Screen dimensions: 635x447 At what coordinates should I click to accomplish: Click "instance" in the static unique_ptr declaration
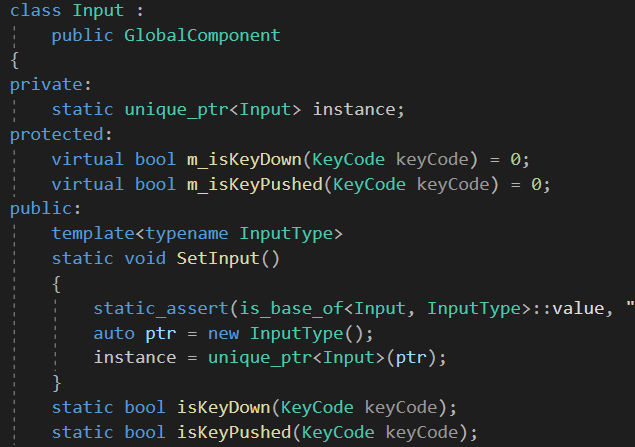click(x=354, y=110)
